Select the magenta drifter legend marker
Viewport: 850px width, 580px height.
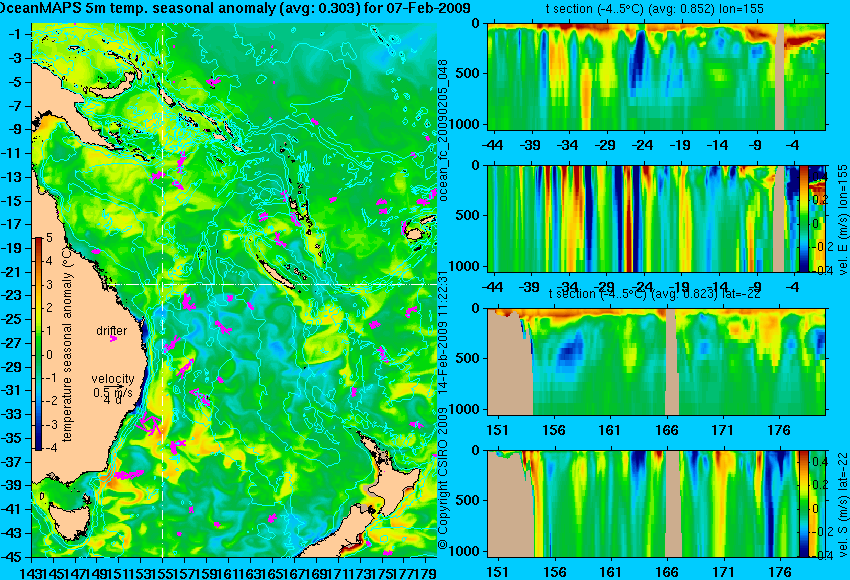(113, 338)
